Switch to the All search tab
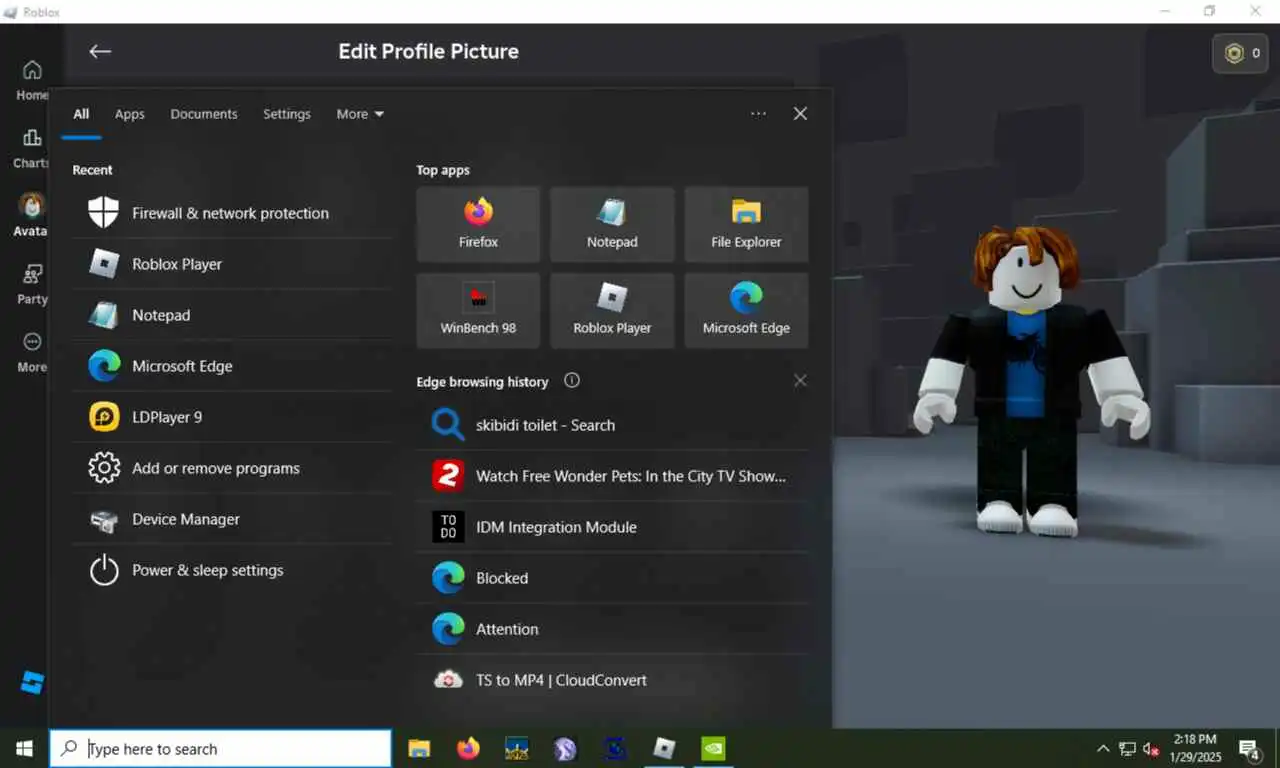 (x=81, y=114)
